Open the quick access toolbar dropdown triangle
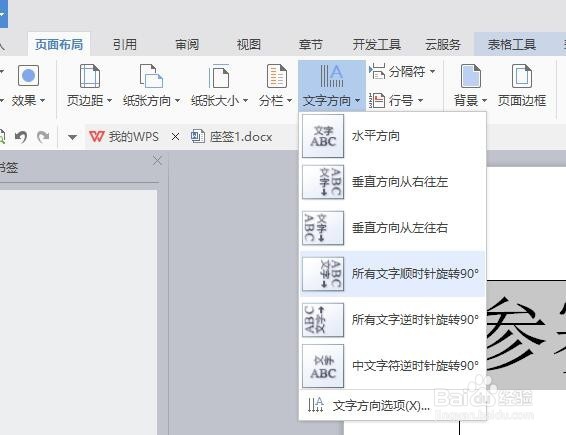Image resolution: width=566 pixels, height=435 pixels. coord(72,137)
